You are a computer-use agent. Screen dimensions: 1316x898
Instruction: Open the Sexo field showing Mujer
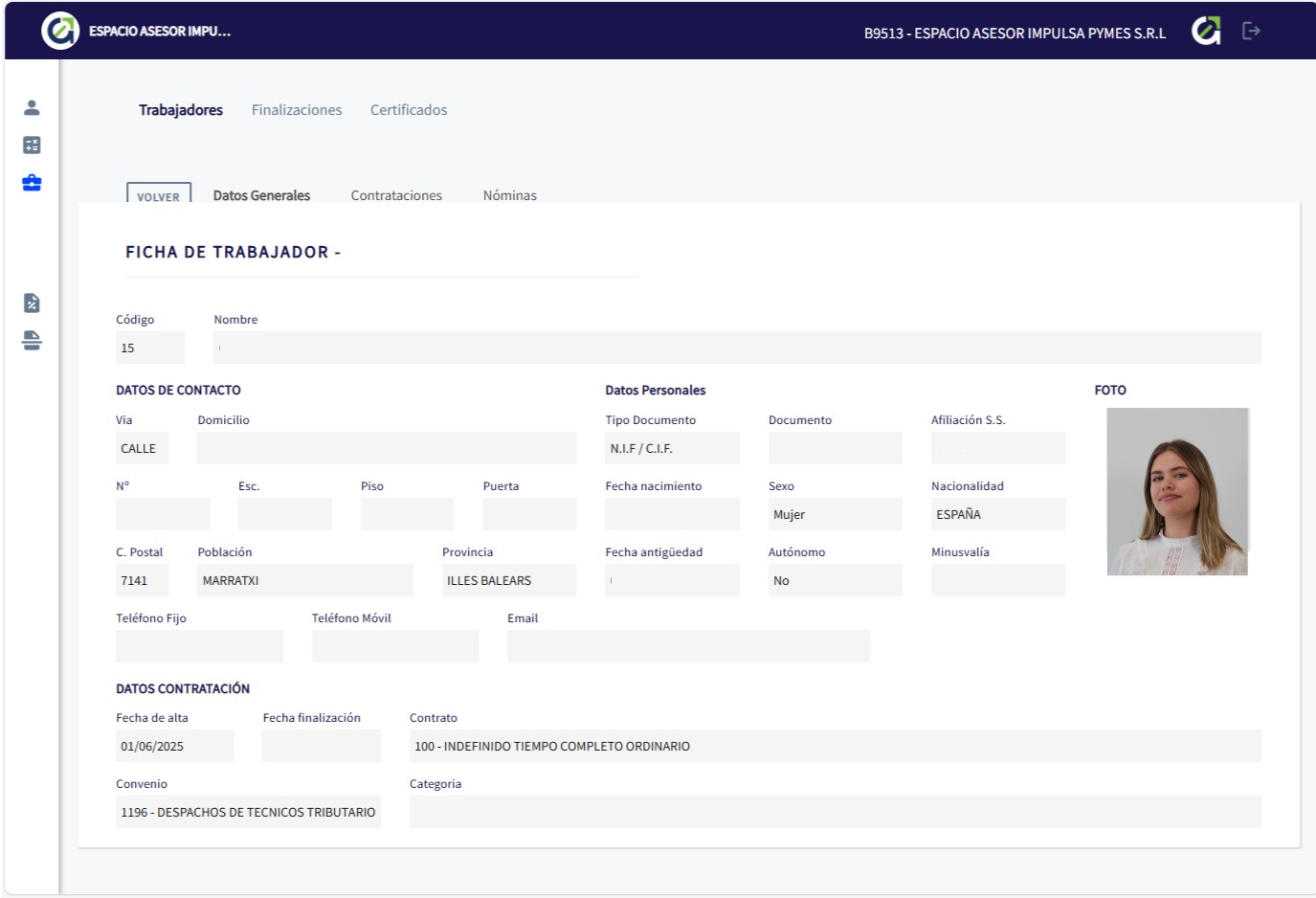point(835,515)
